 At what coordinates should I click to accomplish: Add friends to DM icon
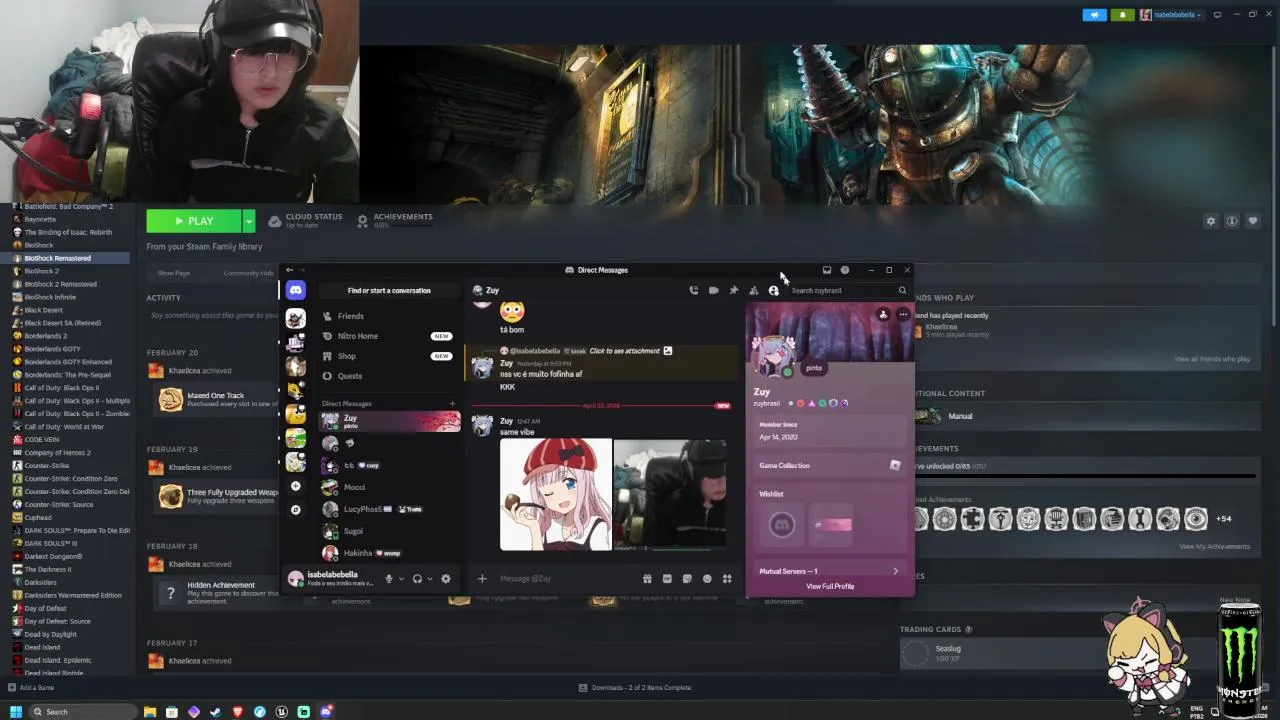pos(753,290)
